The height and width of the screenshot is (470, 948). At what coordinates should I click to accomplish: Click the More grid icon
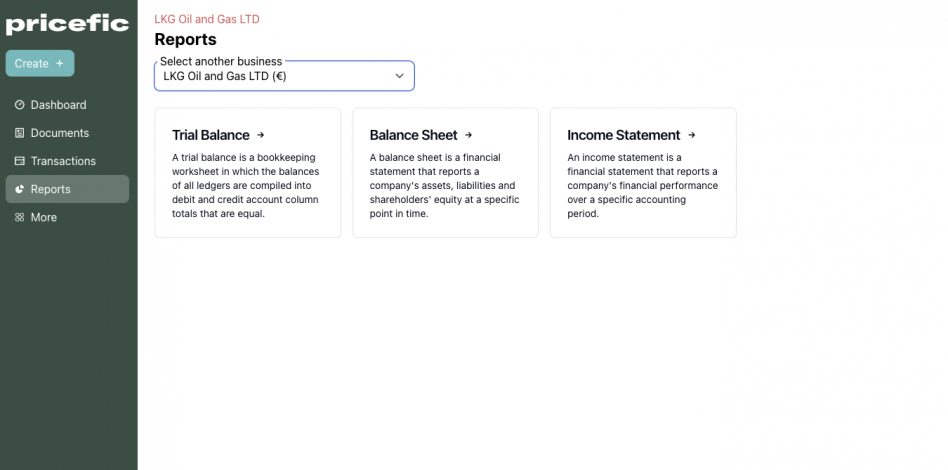[19, 217]
